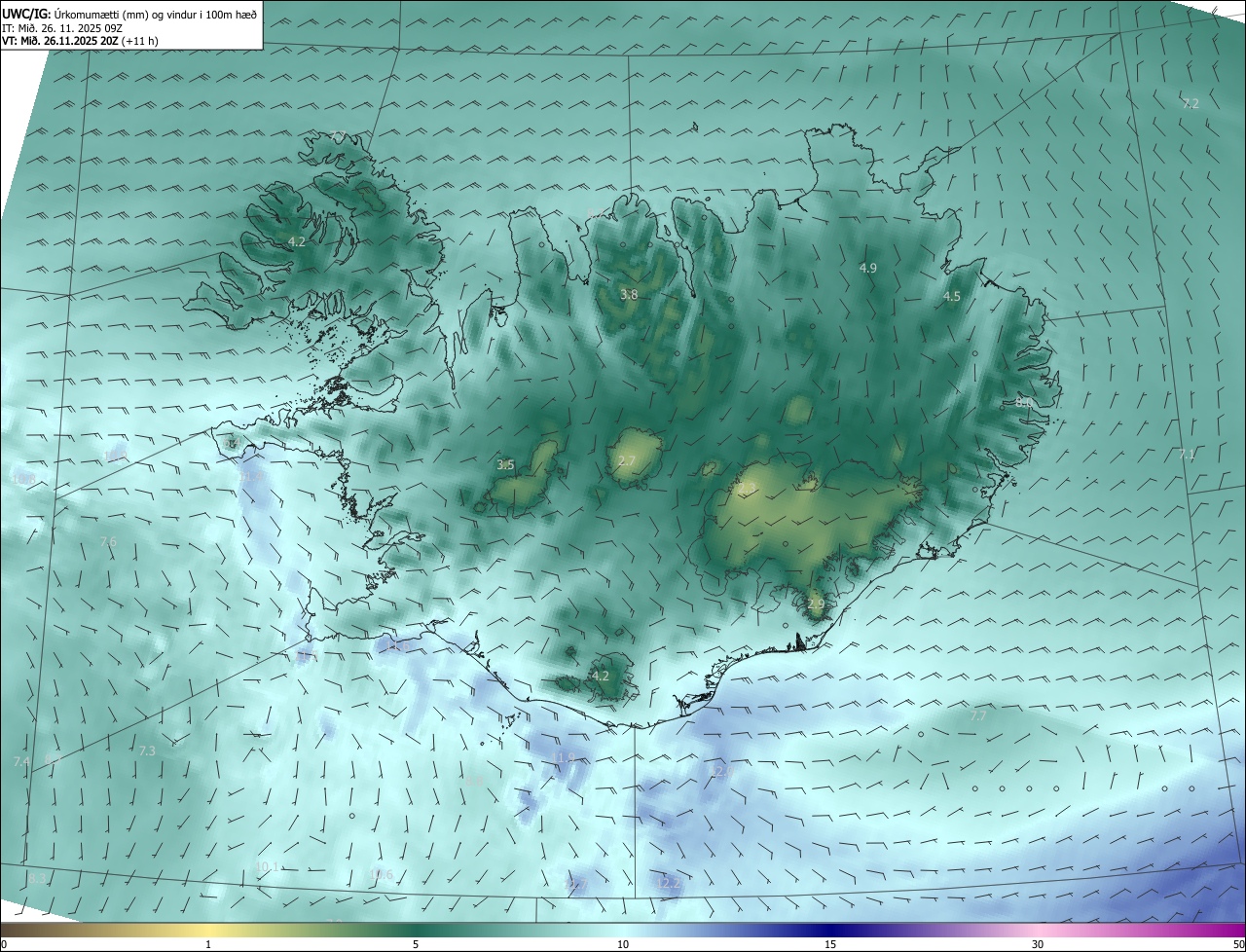This screenshot has height=952, width=1246.
Task: Click the 7.1 value off the east coast
Action: [x=1187, y=455]
